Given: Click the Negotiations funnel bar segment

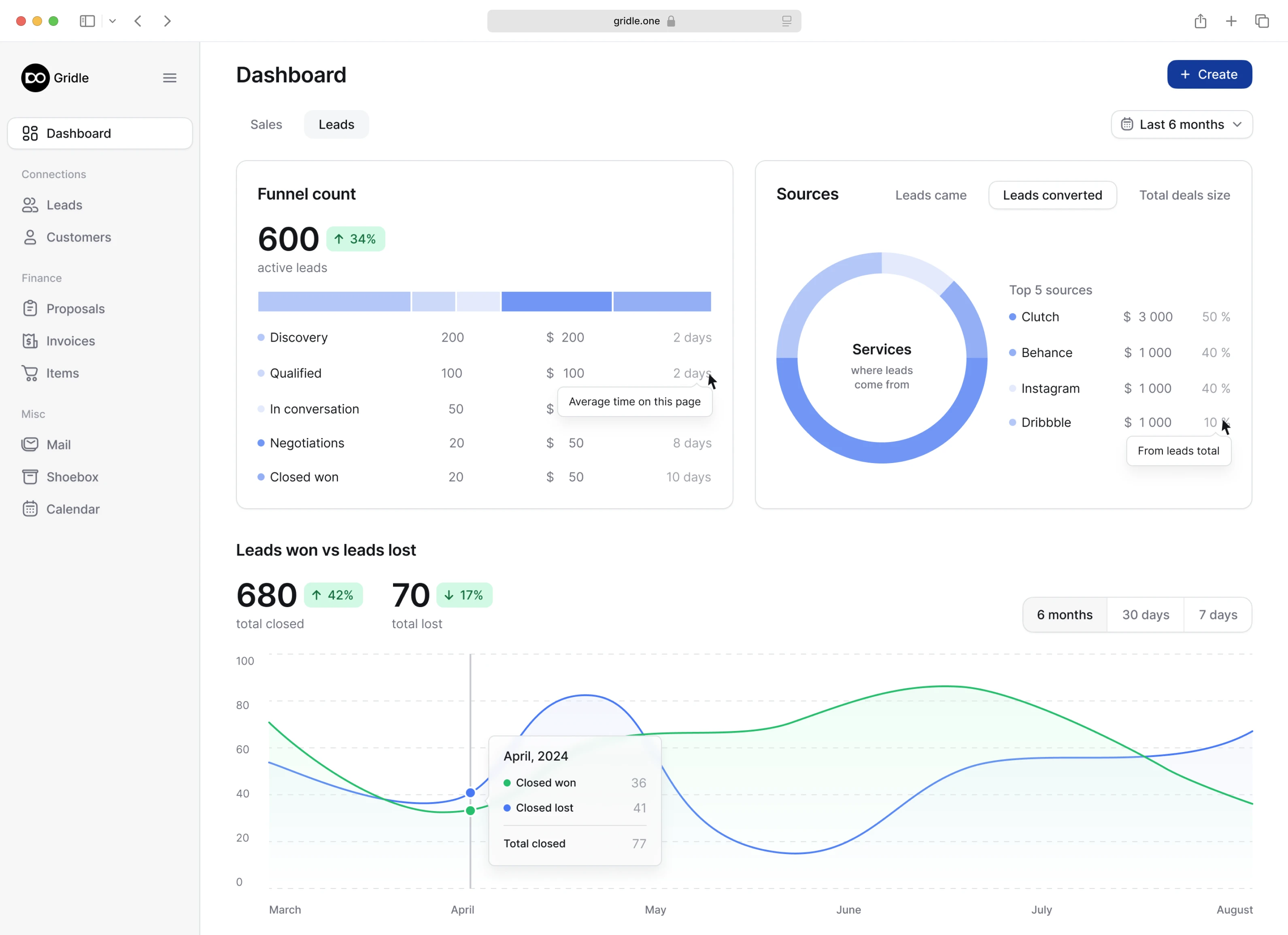Looking at the screenshot, I should point(556,302).
